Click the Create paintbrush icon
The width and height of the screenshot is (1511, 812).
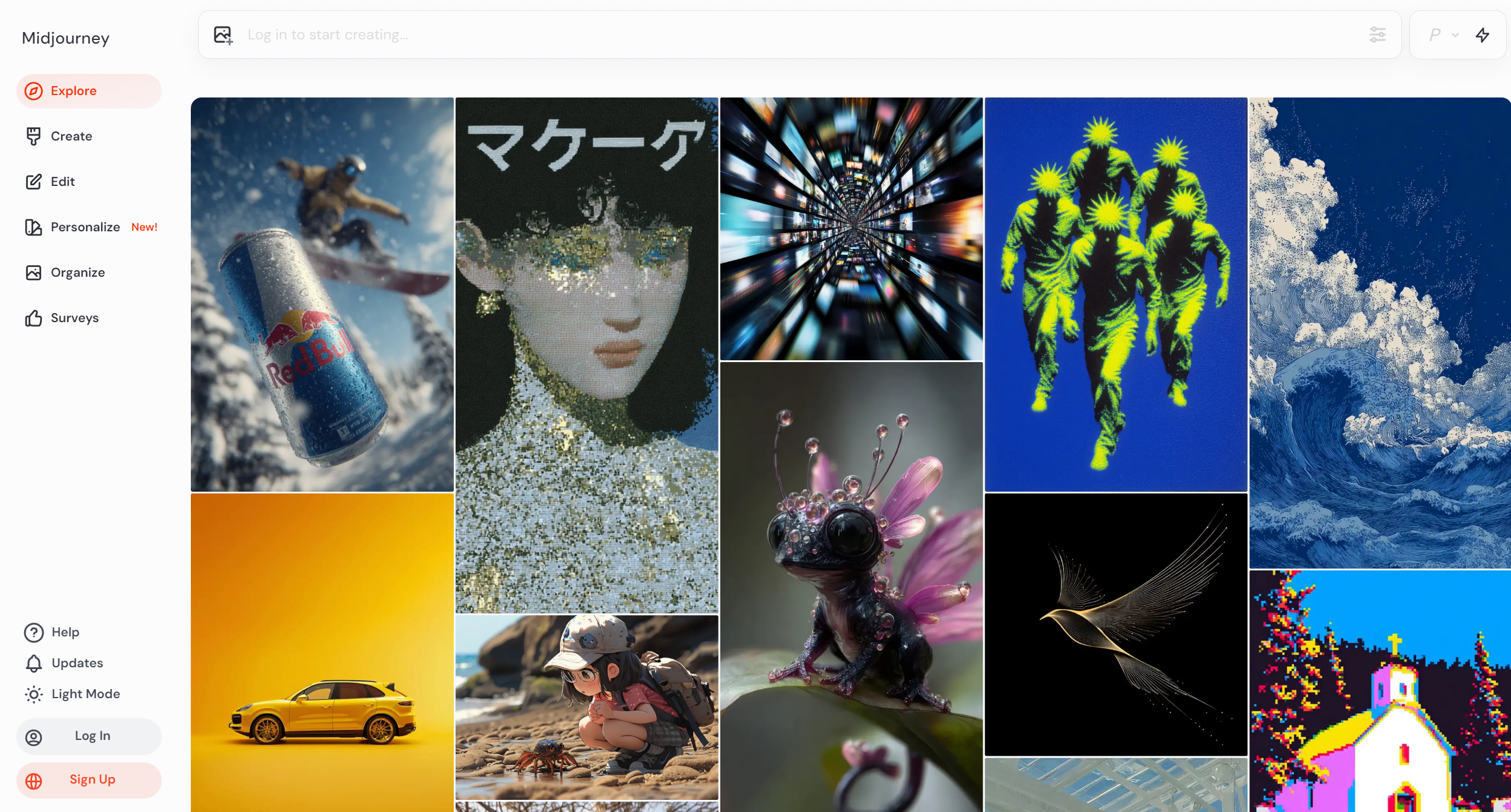33,136
